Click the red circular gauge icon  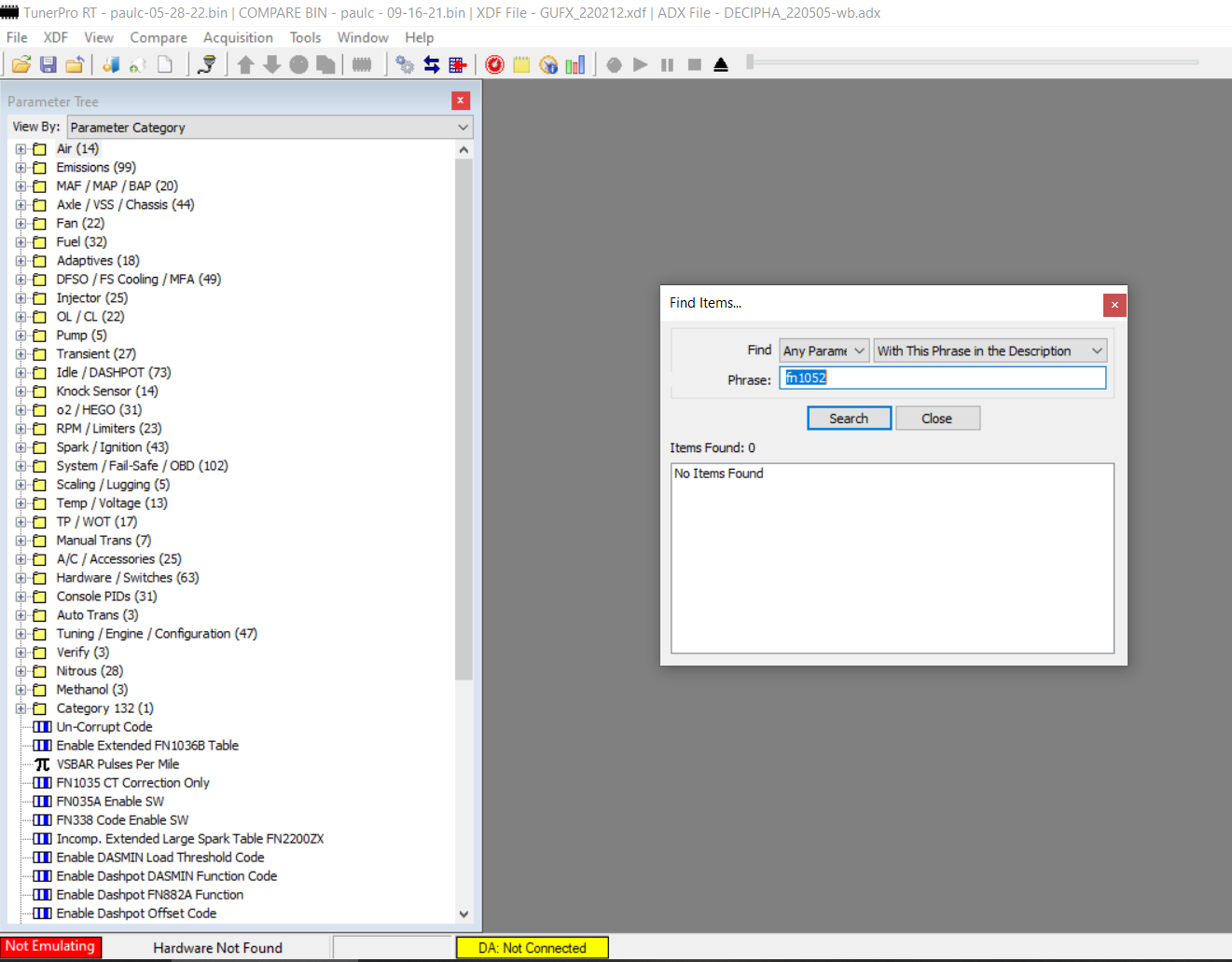(495, 64)
